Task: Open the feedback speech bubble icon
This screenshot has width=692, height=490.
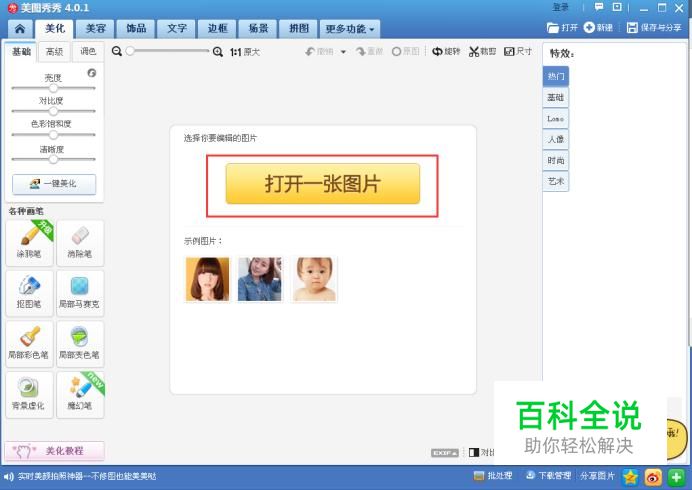Action: pos(599,7)
